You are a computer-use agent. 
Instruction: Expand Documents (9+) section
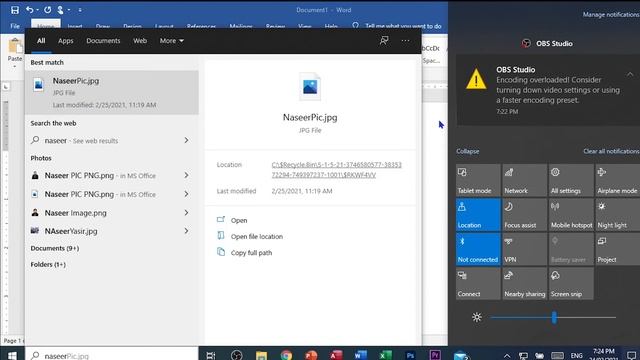55,248
